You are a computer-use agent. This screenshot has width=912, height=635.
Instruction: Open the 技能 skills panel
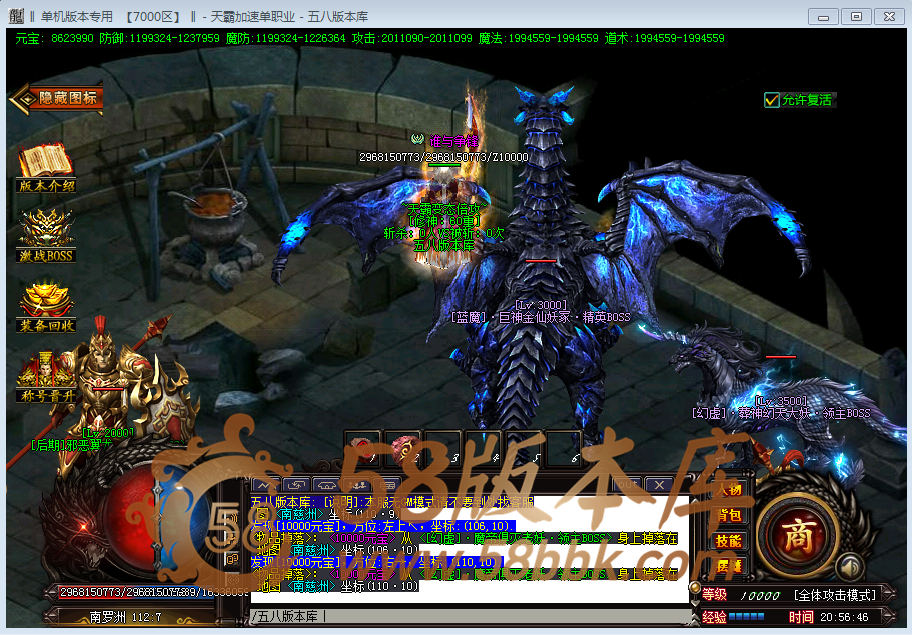[x=729, y=541]
